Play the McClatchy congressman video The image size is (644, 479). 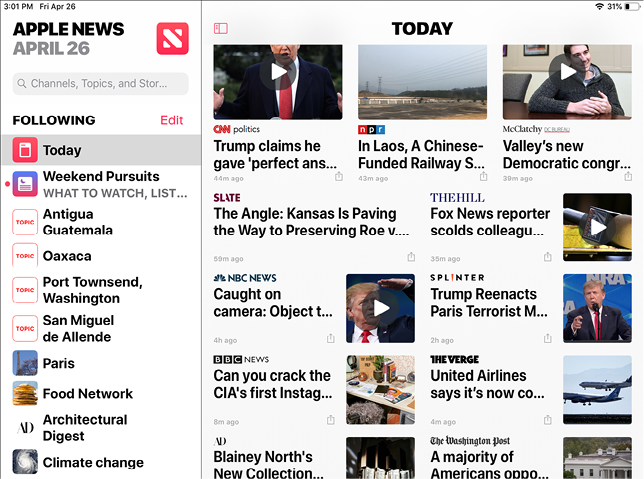click(x=567, y=72)
